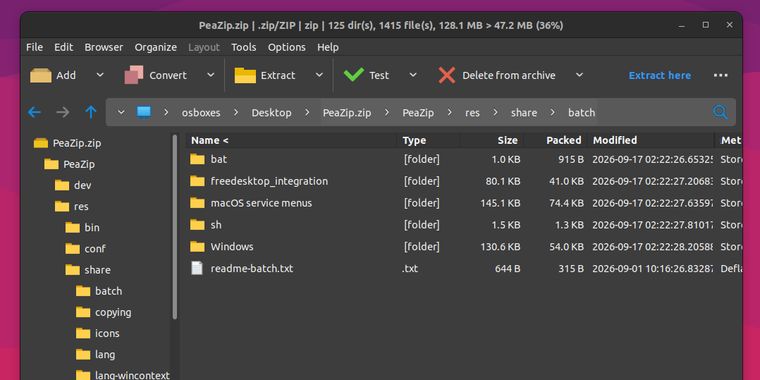
Task: Select the PeaZip folder in tree
Action: coord(79,164)
